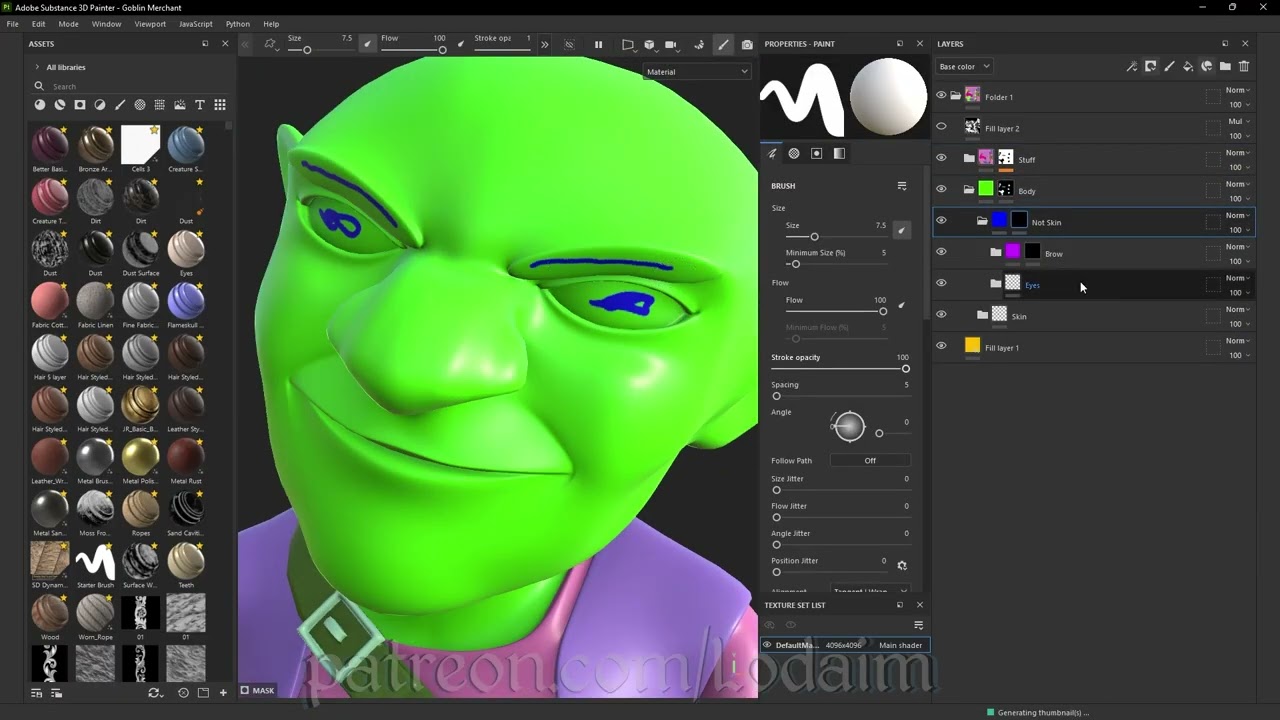
Task: Filter assets by Filters half-circle icon
Action: [x=100, y=105]
